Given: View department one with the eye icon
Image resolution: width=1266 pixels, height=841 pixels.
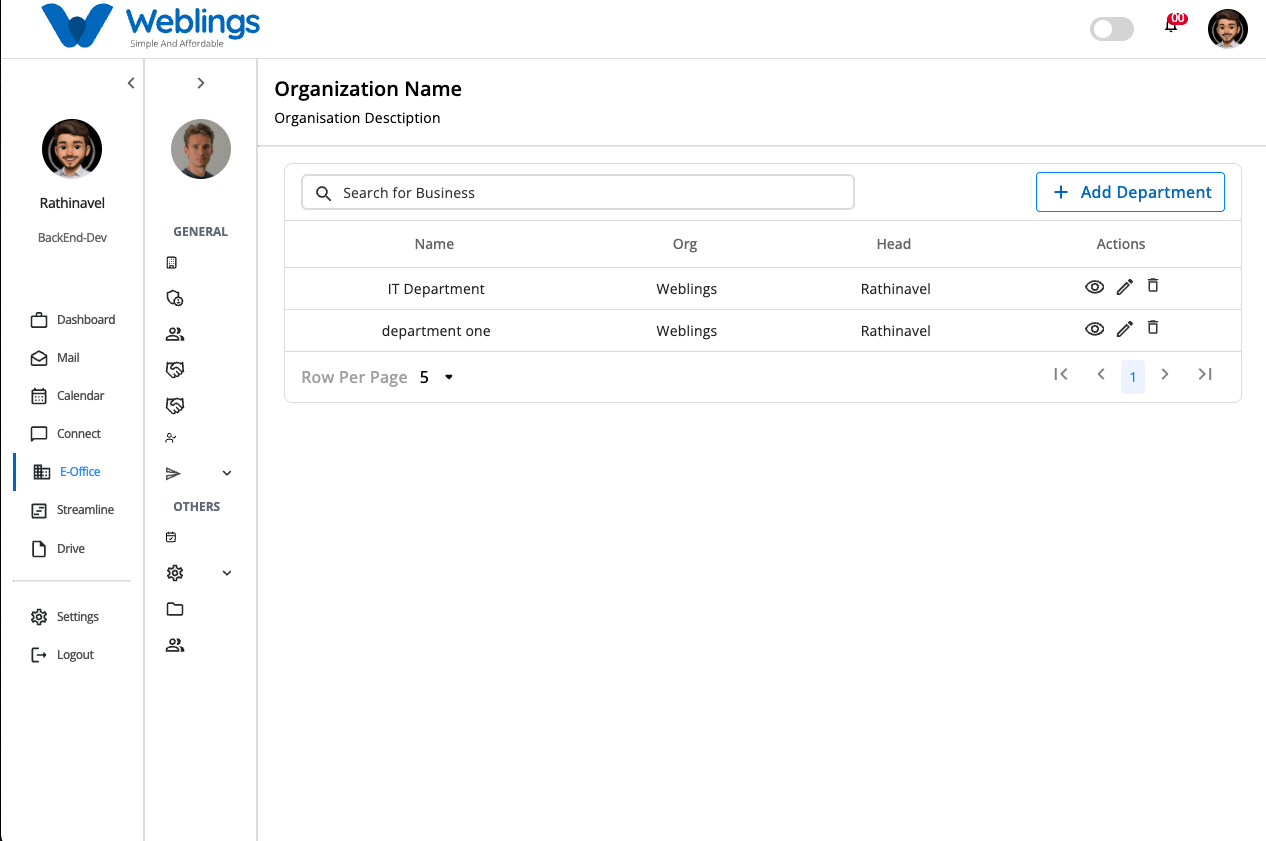Looking at the screenshot, I should click(x=1095, y=330).
